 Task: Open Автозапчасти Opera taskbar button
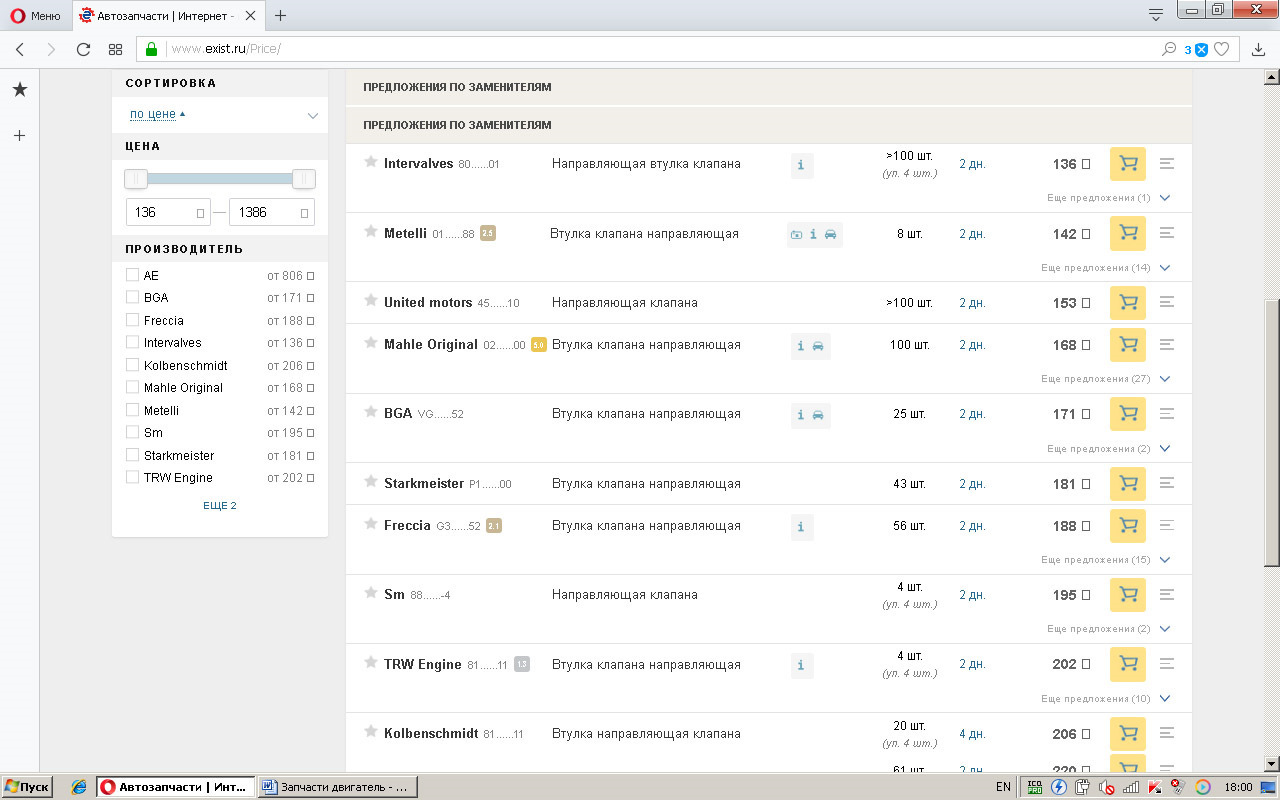175,787
